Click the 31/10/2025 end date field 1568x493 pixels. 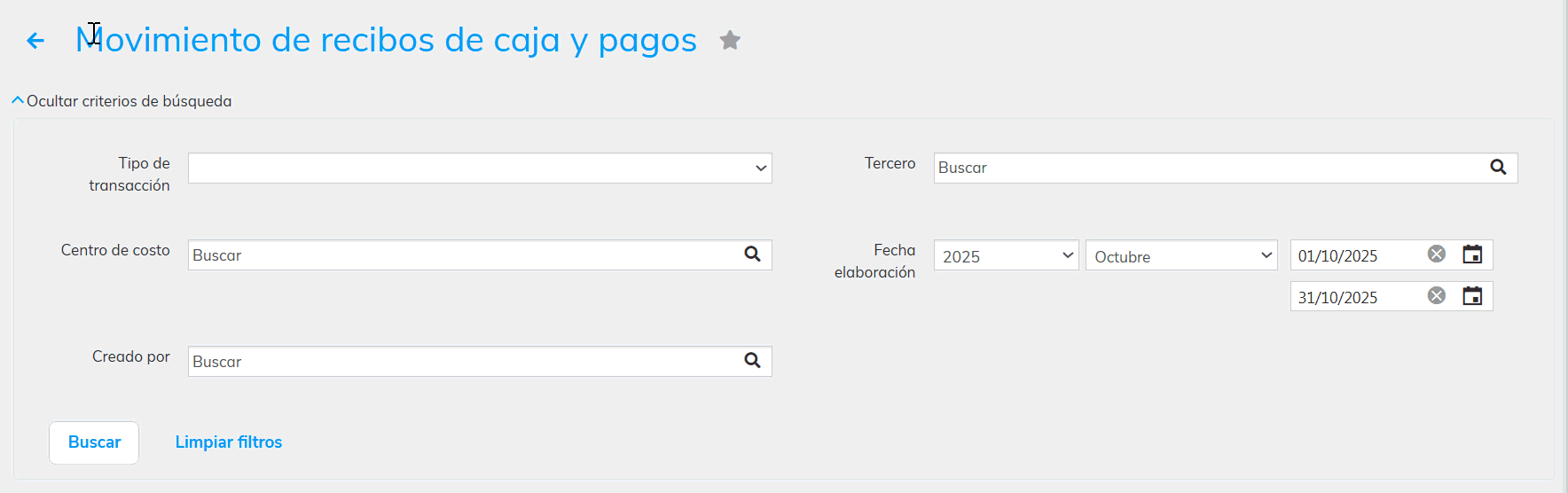pyautogui.click(x=1355, y=297)
